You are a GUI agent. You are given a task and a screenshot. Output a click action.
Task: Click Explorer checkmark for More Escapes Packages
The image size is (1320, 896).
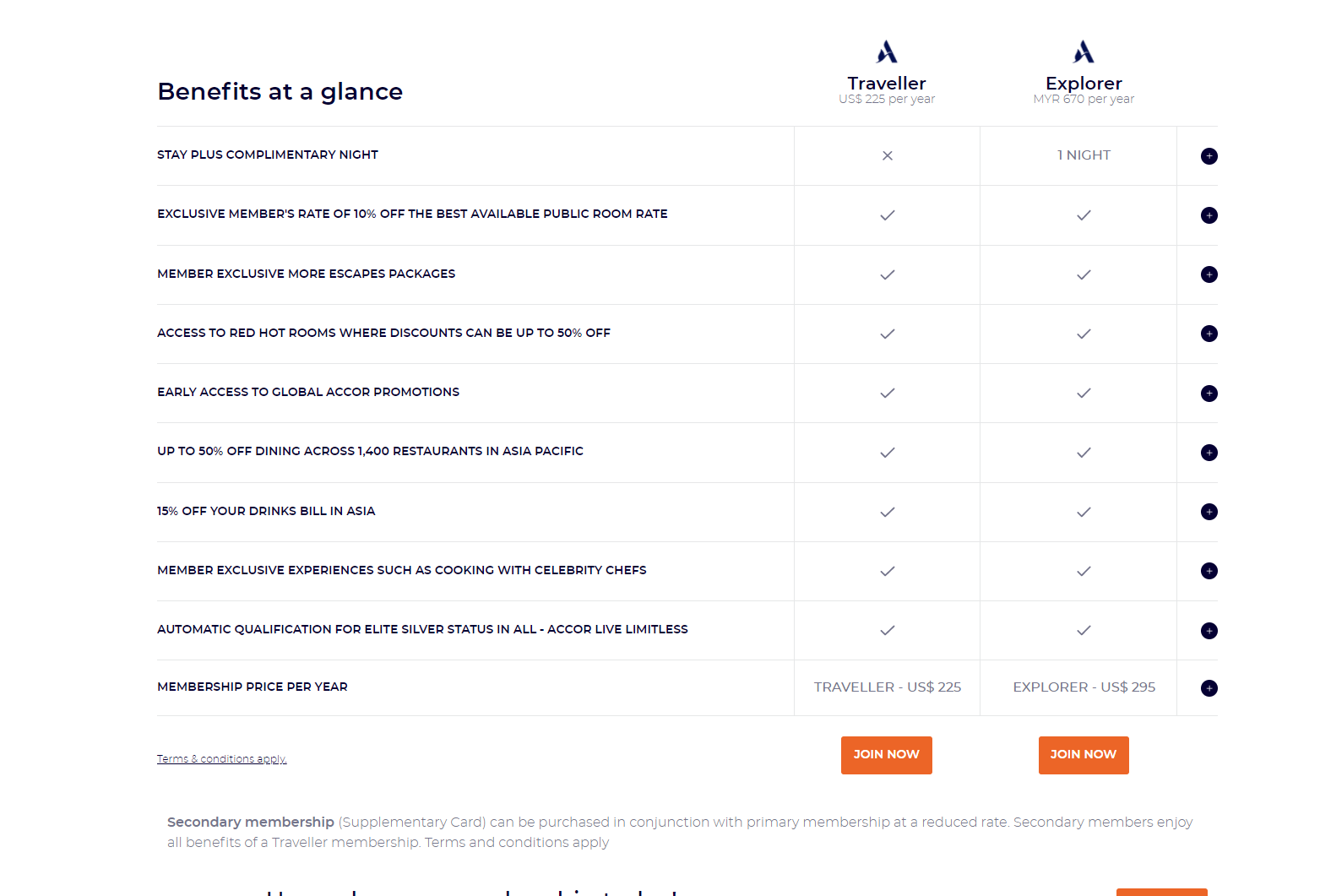click(x=1084, y=274)
